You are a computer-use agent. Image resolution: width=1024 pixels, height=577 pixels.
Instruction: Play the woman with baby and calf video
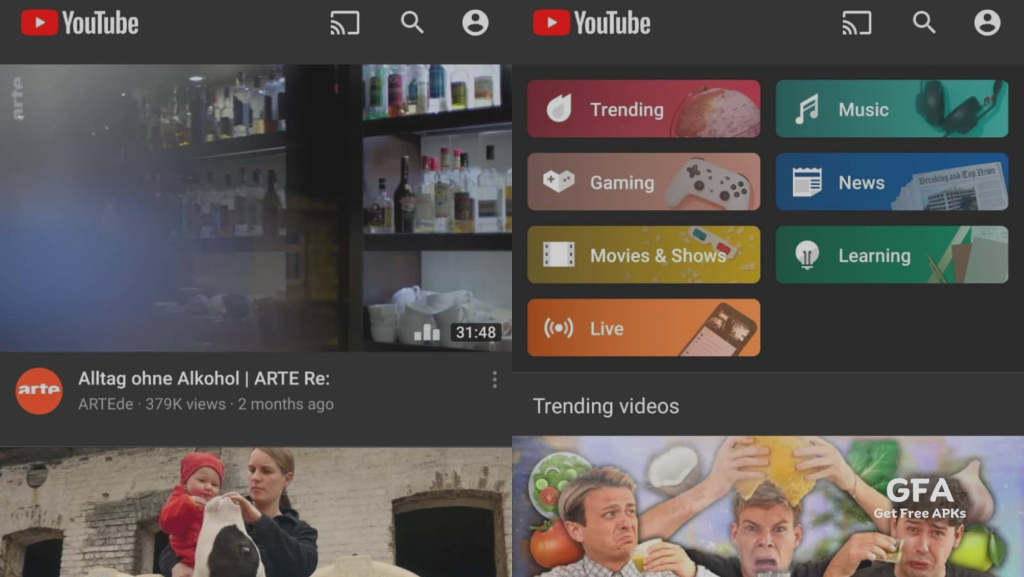coord(256,512)
